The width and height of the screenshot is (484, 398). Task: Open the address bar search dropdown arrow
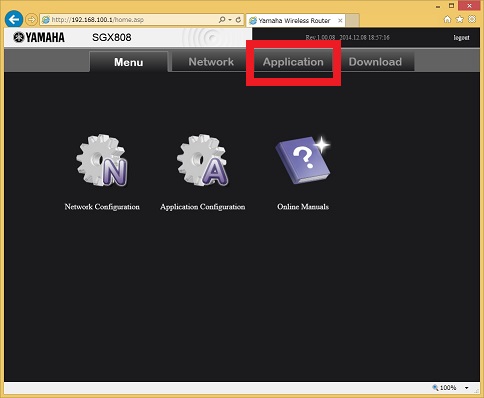click(230, 20)
